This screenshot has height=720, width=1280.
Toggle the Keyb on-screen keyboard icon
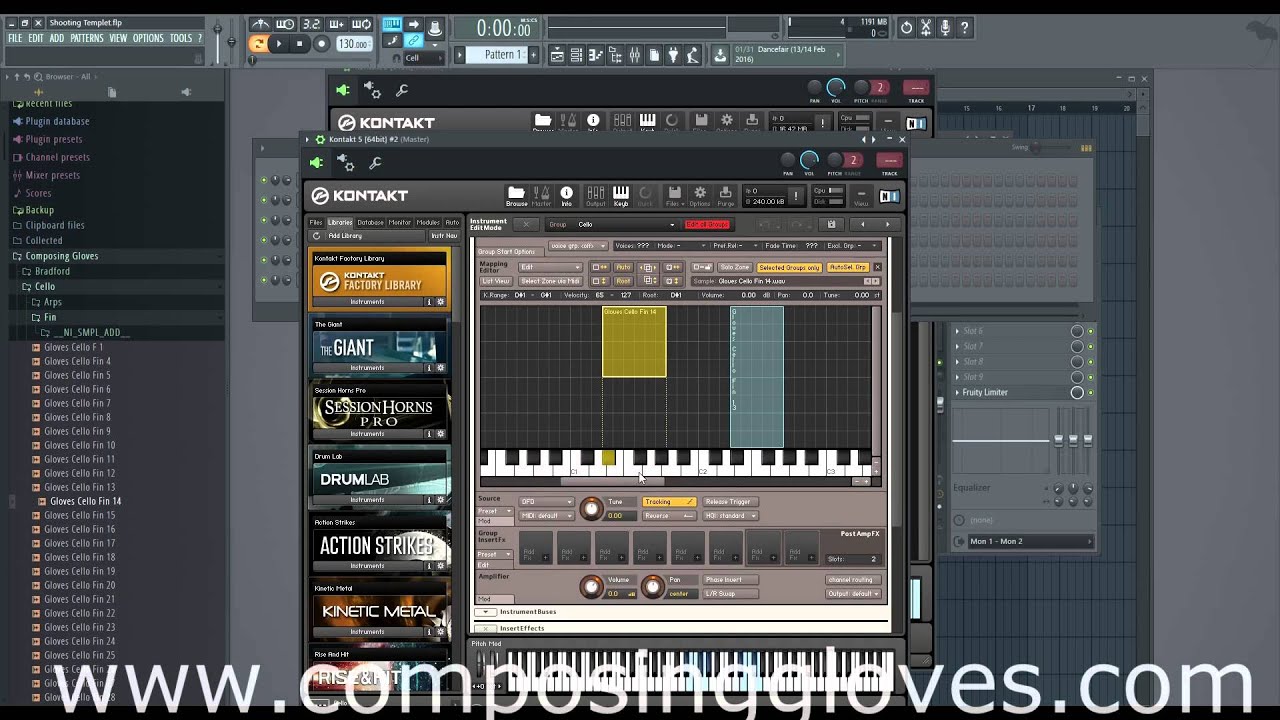click(x=621, y=196)
